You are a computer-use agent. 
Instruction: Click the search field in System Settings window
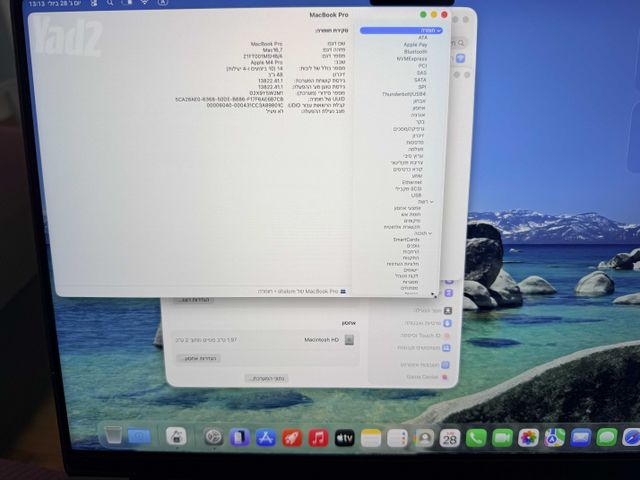point(458,42)
